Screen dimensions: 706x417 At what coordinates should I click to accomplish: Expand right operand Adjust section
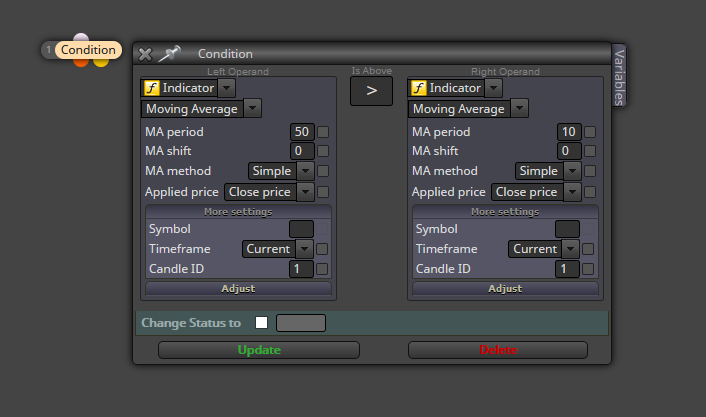pos(505,288)
